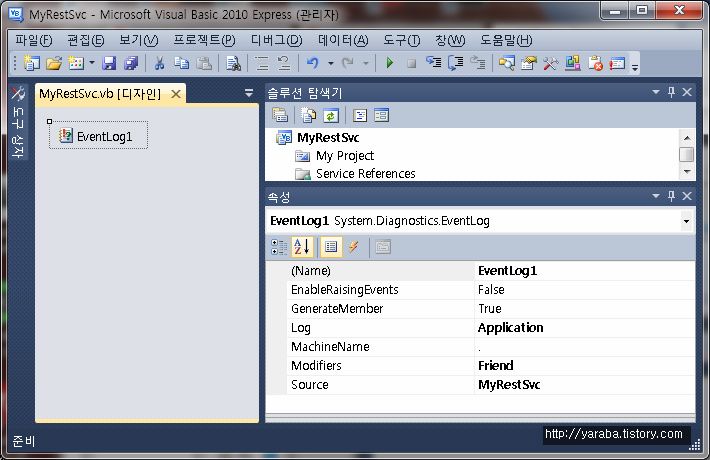Image resolution: width=710 pixels, height=460 pixels.
Task: Open the Object Browser toolbar icon
Action: pos(573,63)
